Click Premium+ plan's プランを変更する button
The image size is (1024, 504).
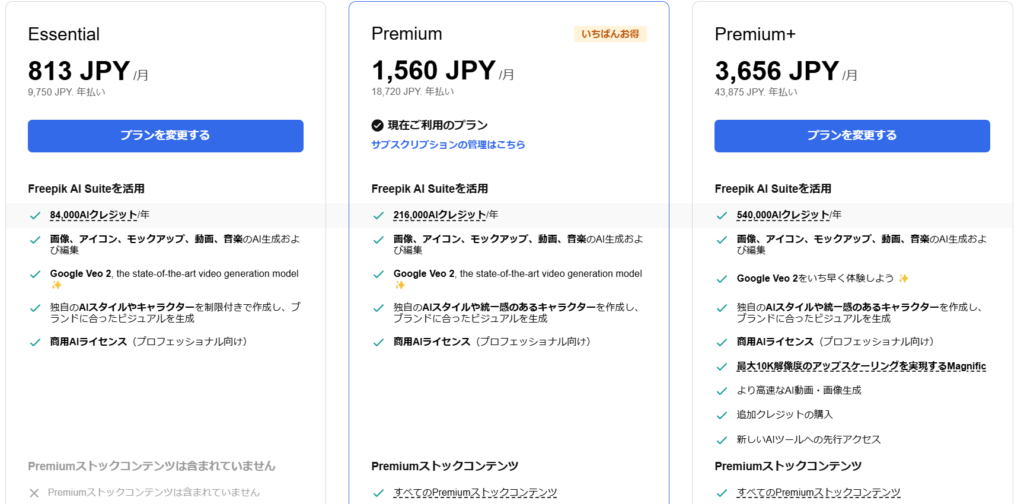click(x=852, y=136)
